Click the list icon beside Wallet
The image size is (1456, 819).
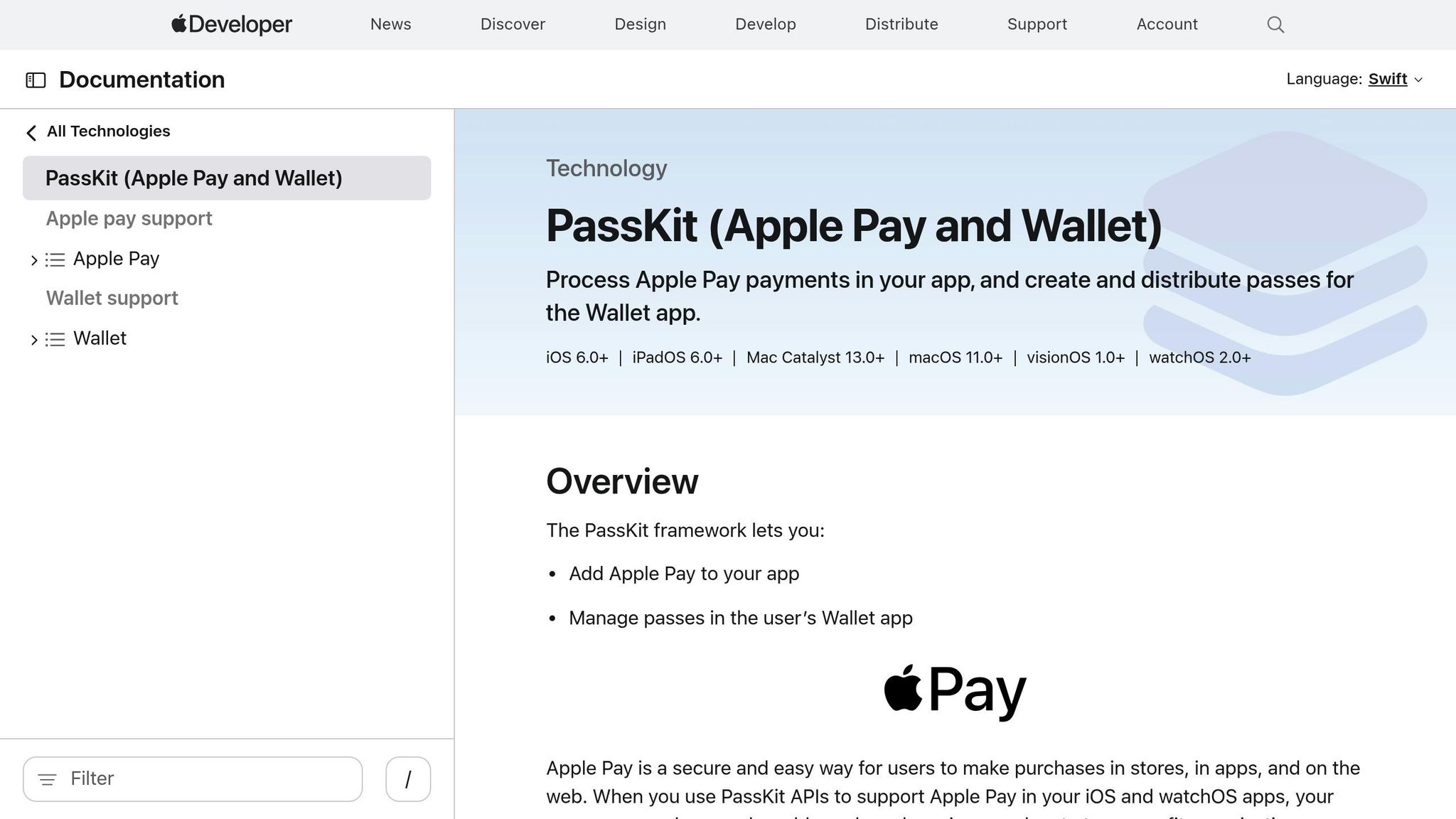[x=55, y=339]
